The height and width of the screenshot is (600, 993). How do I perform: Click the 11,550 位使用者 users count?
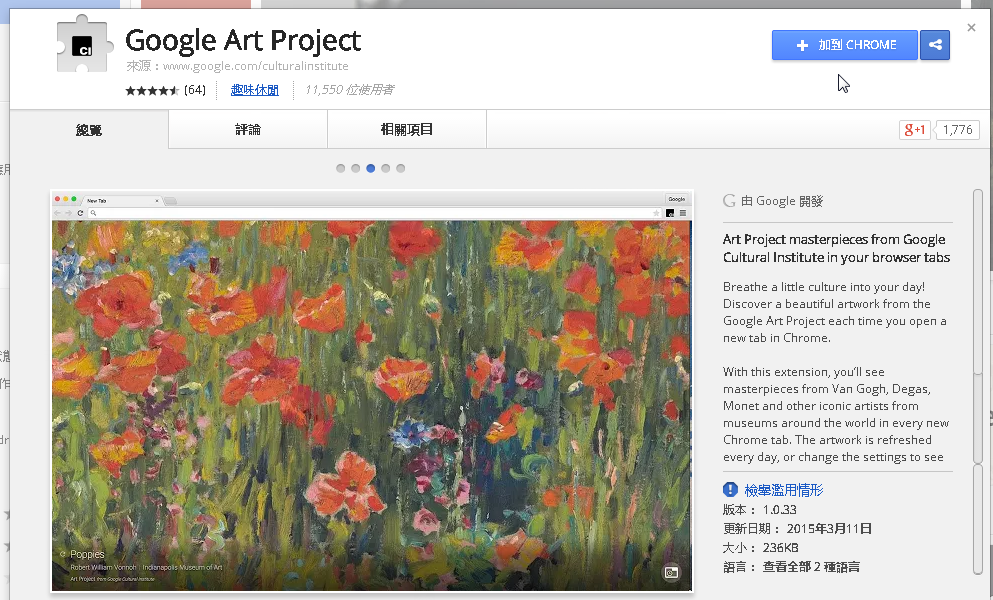tap(349, 90)
